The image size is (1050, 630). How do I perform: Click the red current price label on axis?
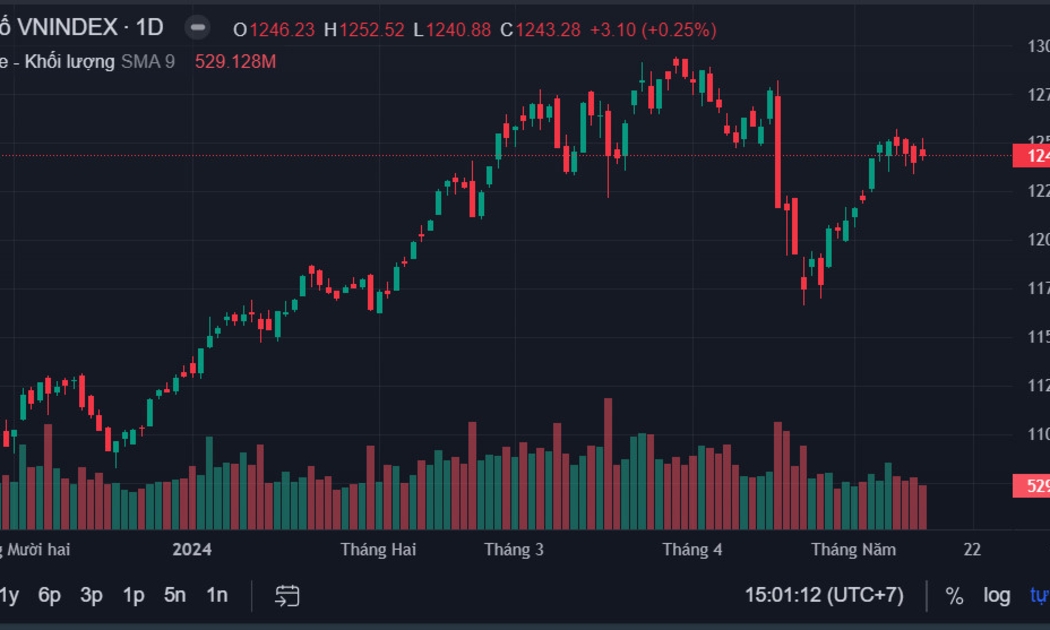point(1032,156)
